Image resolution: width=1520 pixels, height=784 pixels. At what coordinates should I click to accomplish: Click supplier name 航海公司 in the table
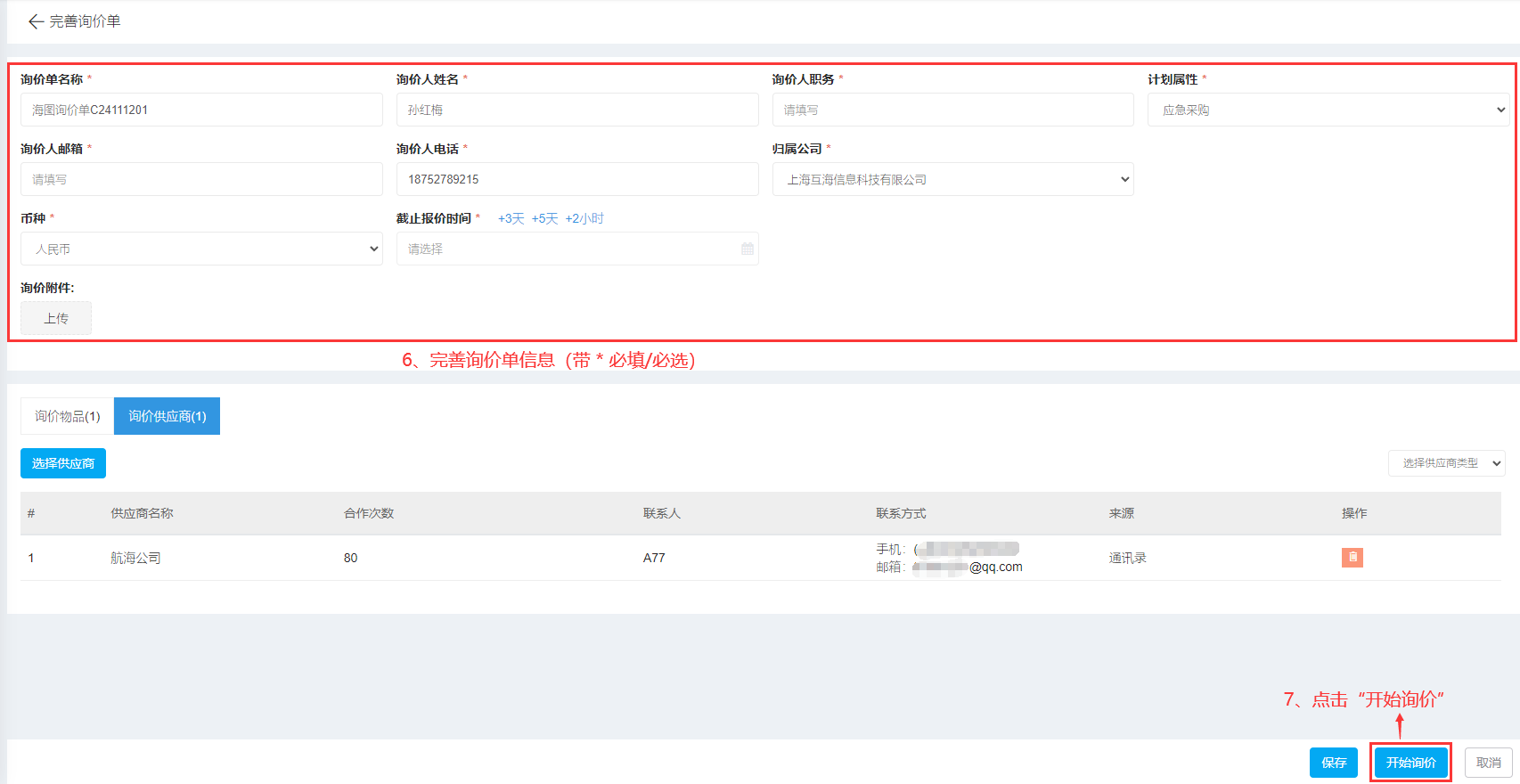point(135,558)
